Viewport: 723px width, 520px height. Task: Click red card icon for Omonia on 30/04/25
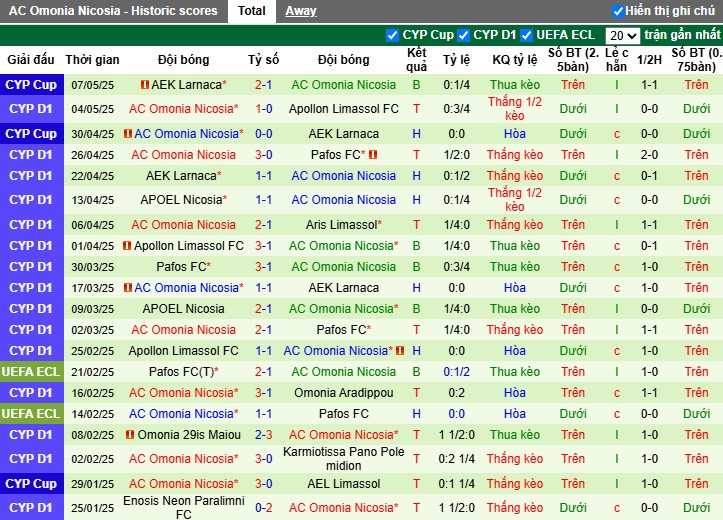coord(128,134)
